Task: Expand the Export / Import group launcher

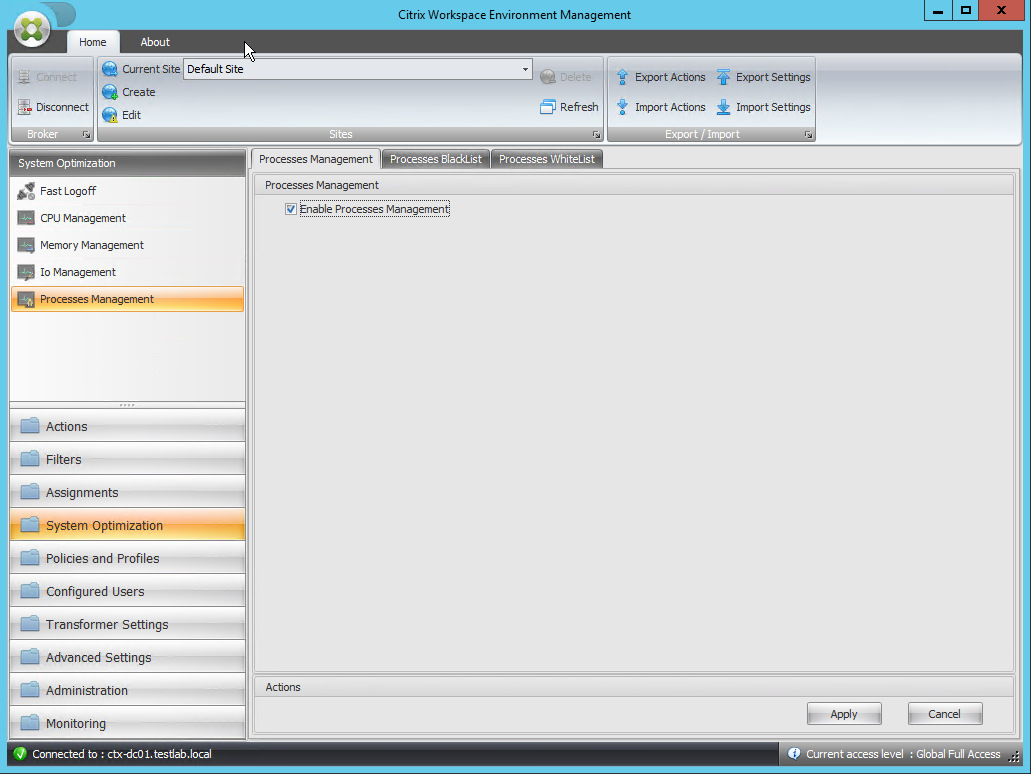Action: [808, 135]
